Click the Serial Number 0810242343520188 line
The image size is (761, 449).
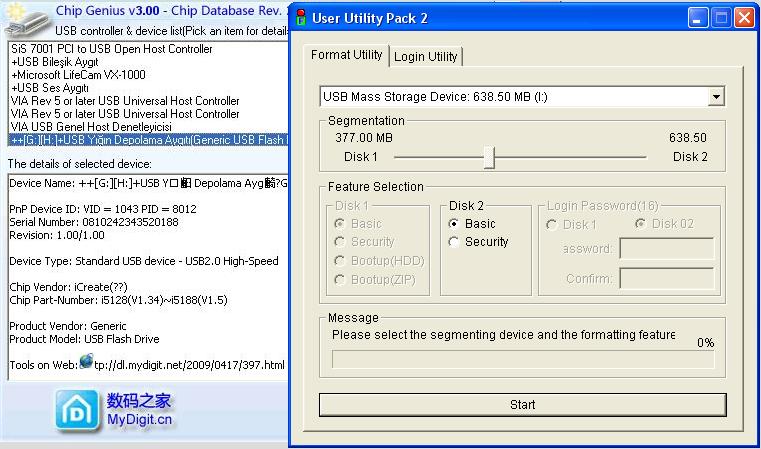tap(94, 222)
